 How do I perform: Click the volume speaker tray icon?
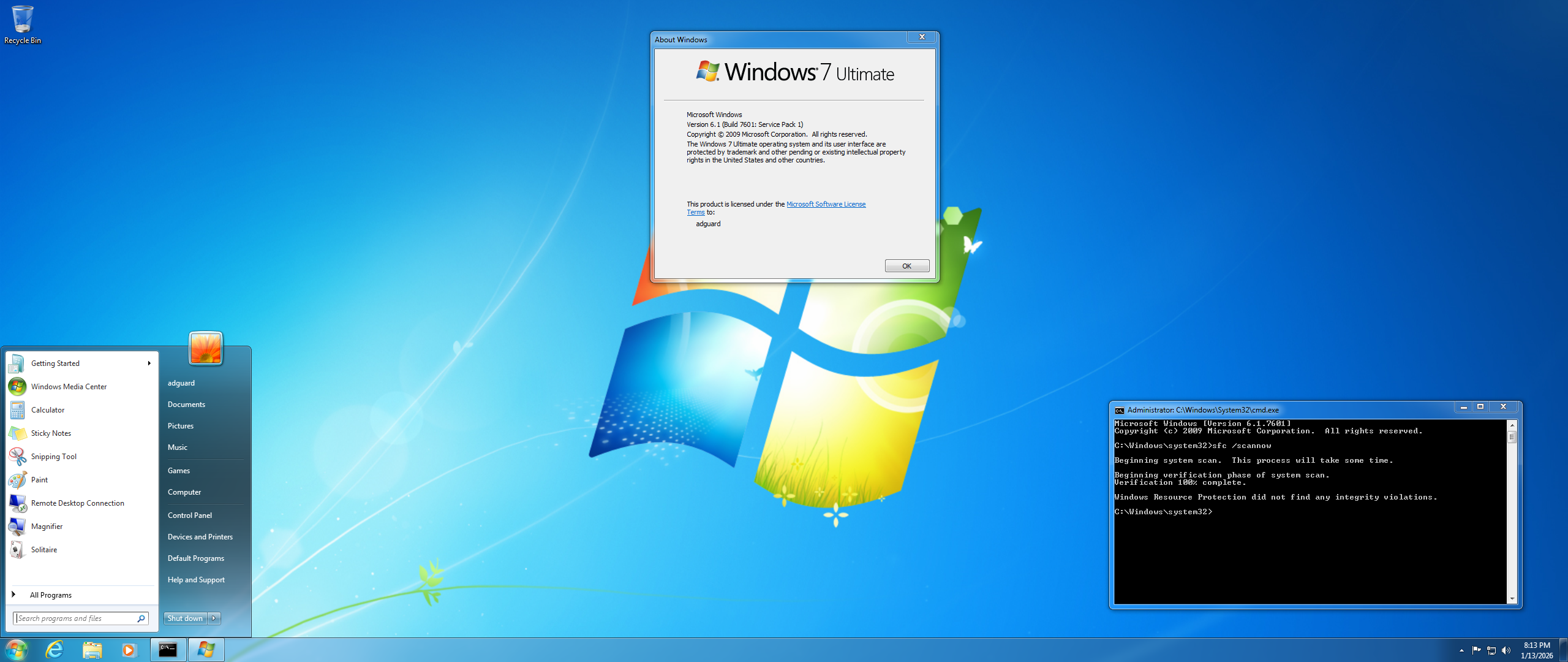[1506, 650]
